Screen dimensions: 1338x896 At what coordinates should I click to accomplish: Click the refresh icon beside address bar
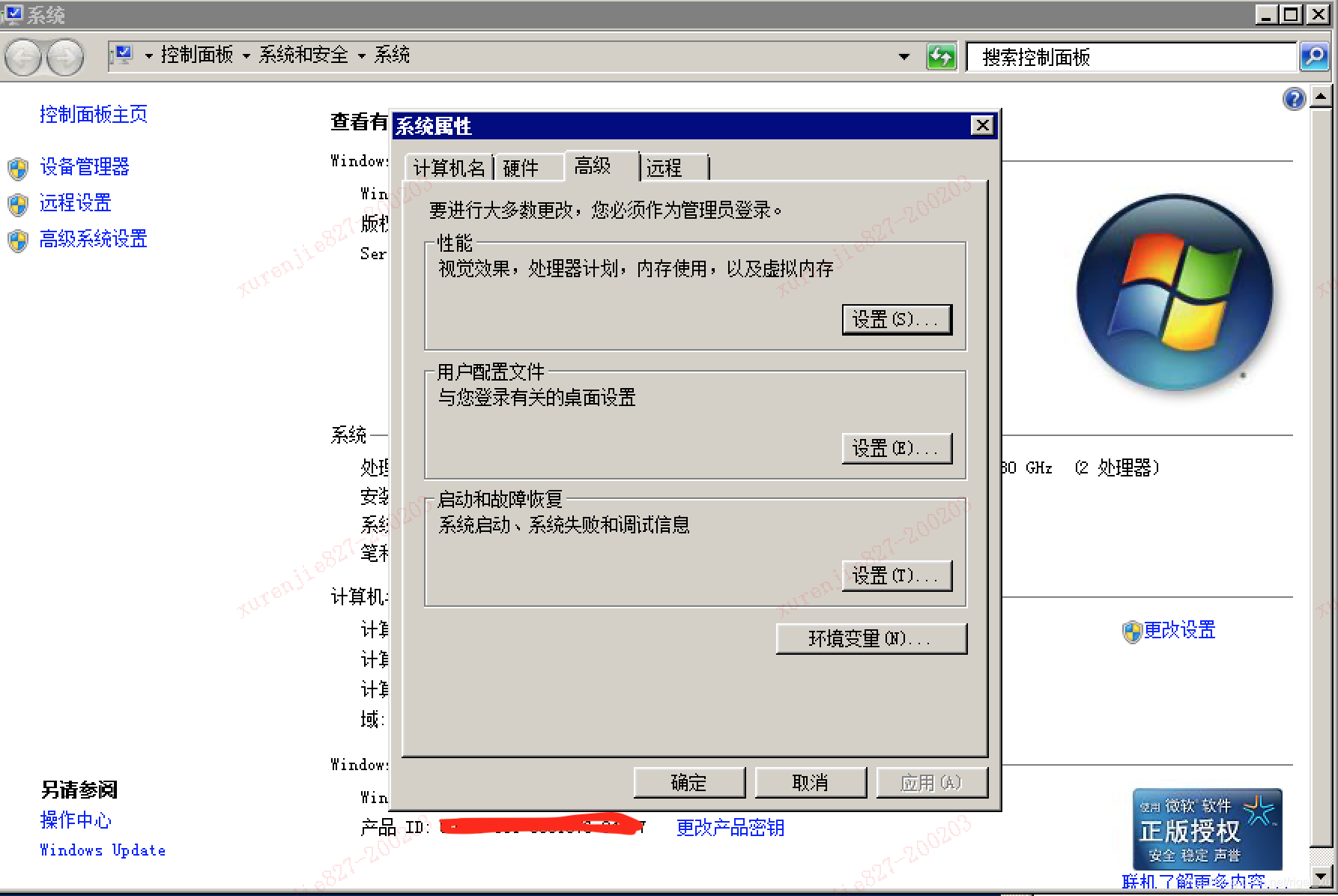942,56
